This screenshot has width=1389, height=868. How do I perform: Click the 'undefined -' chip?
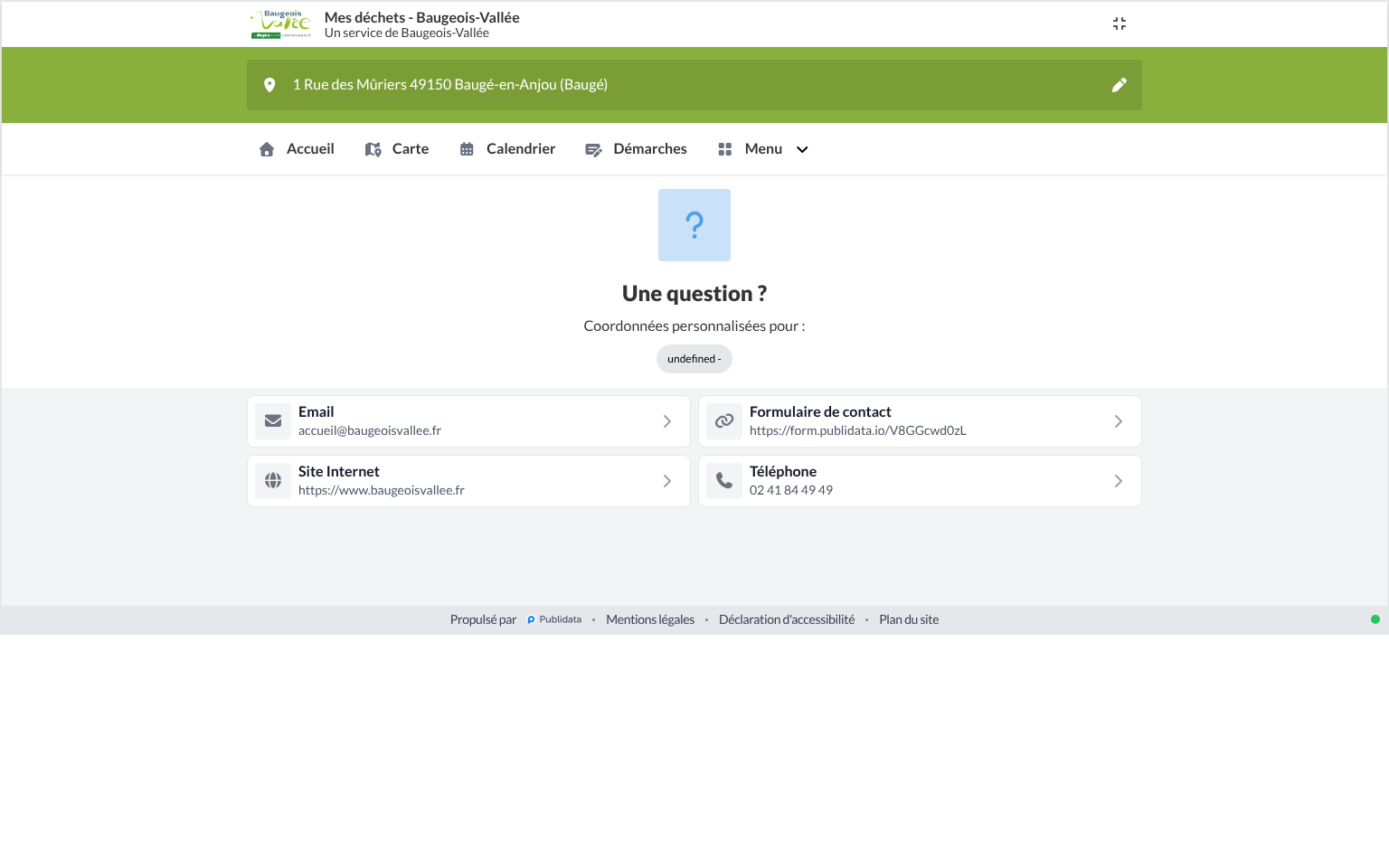(694, 359)
